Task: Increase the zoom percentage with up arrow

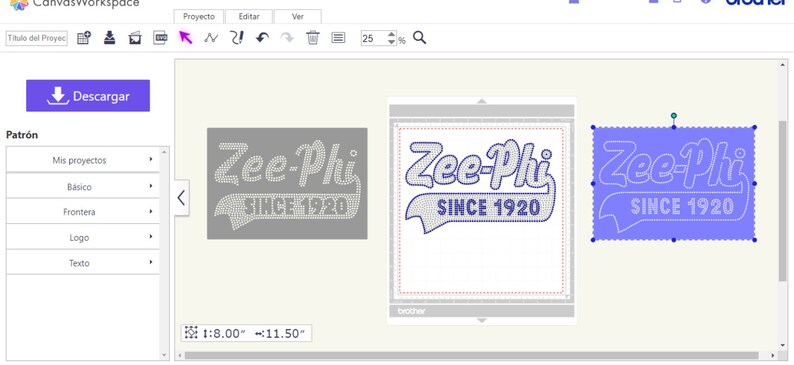Action: click(x=391, y=34)
